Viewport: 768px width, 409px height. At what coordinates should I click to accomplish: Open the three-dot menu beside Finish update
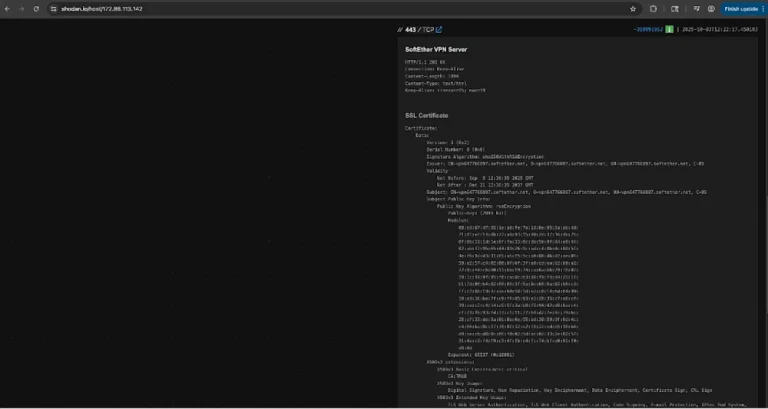coord(764,9)
